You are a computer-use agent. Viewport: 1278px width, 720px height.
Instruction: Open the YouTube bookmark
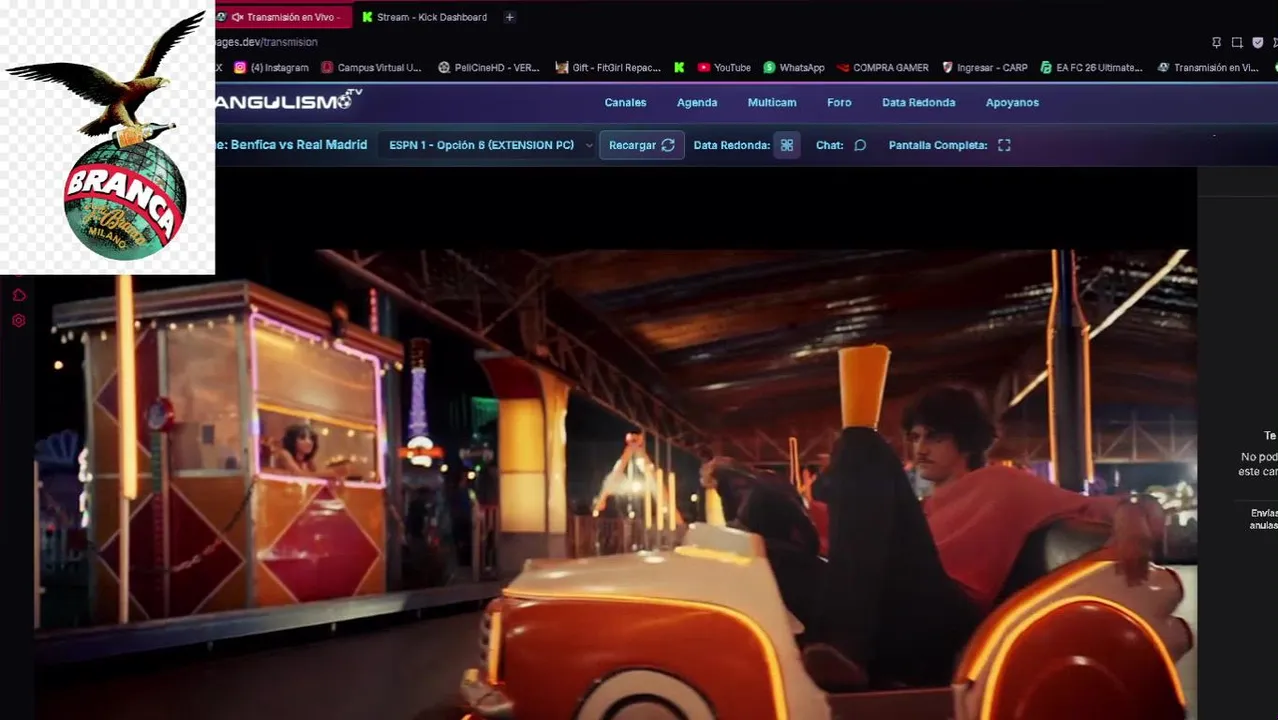724,68
